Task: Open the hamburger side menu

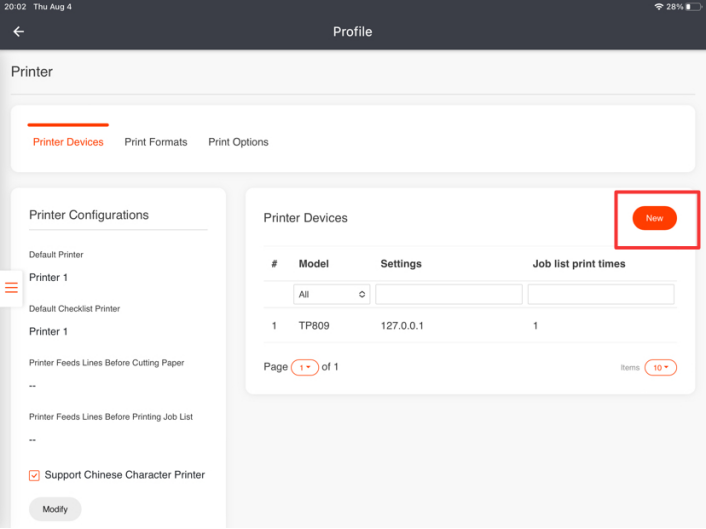Action: pos(12,288)
